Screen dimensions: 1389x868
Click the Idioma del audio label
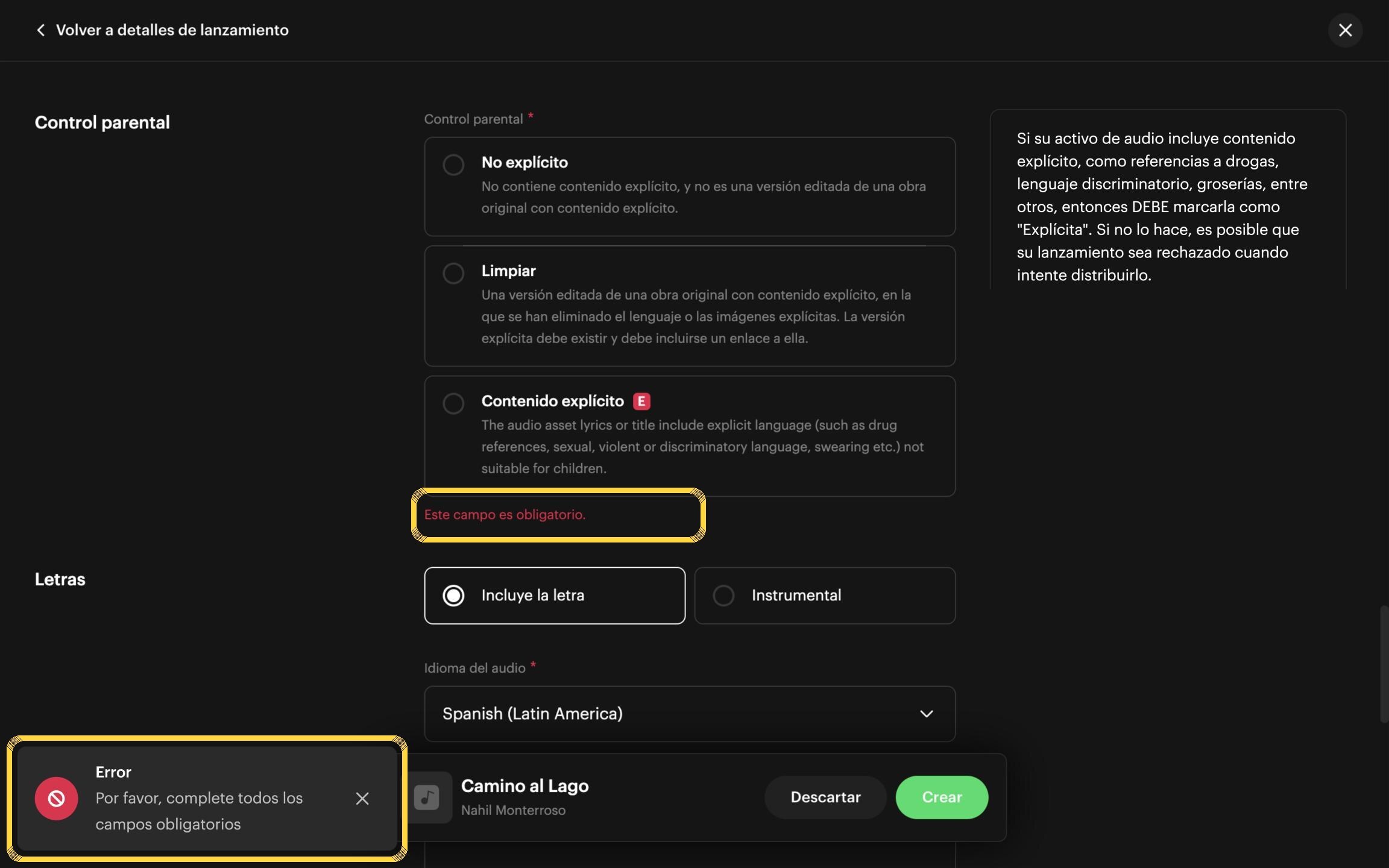[474, 668]
